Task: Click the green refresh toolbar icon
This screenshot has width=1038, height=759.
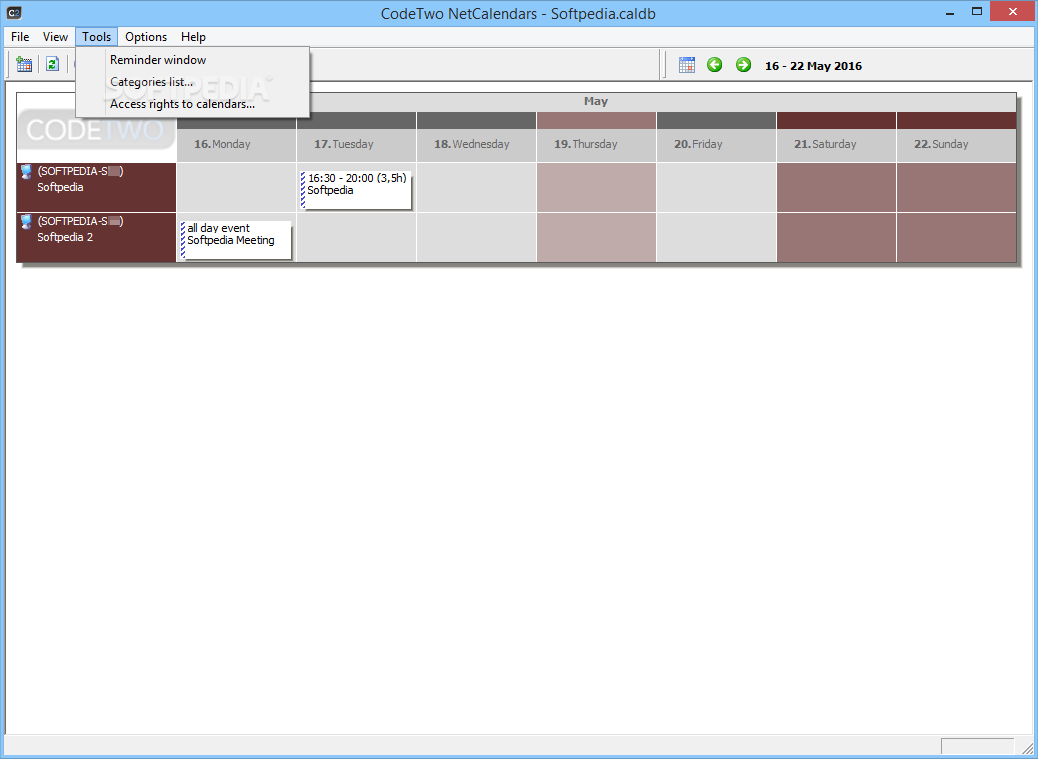Action: (53, 64)
